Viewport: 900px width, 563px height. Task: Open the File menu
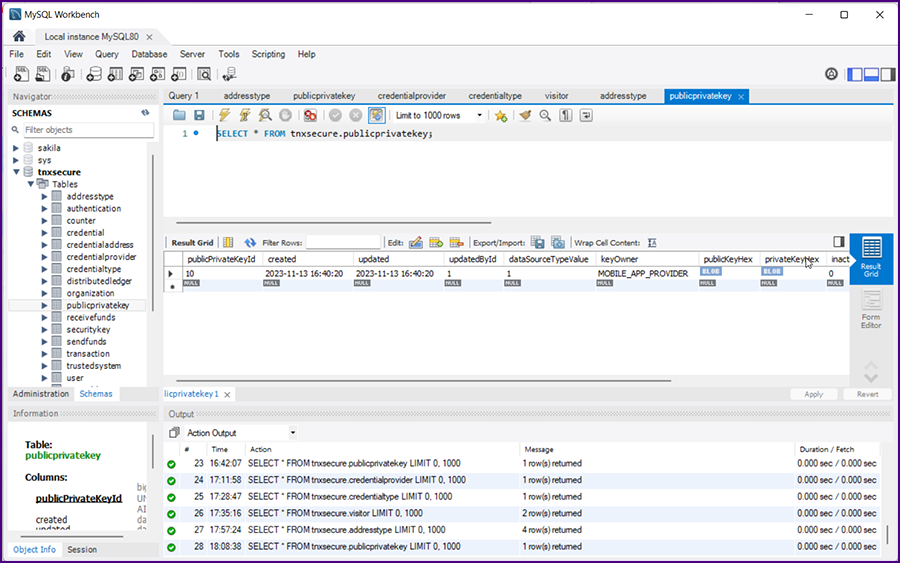17,54
